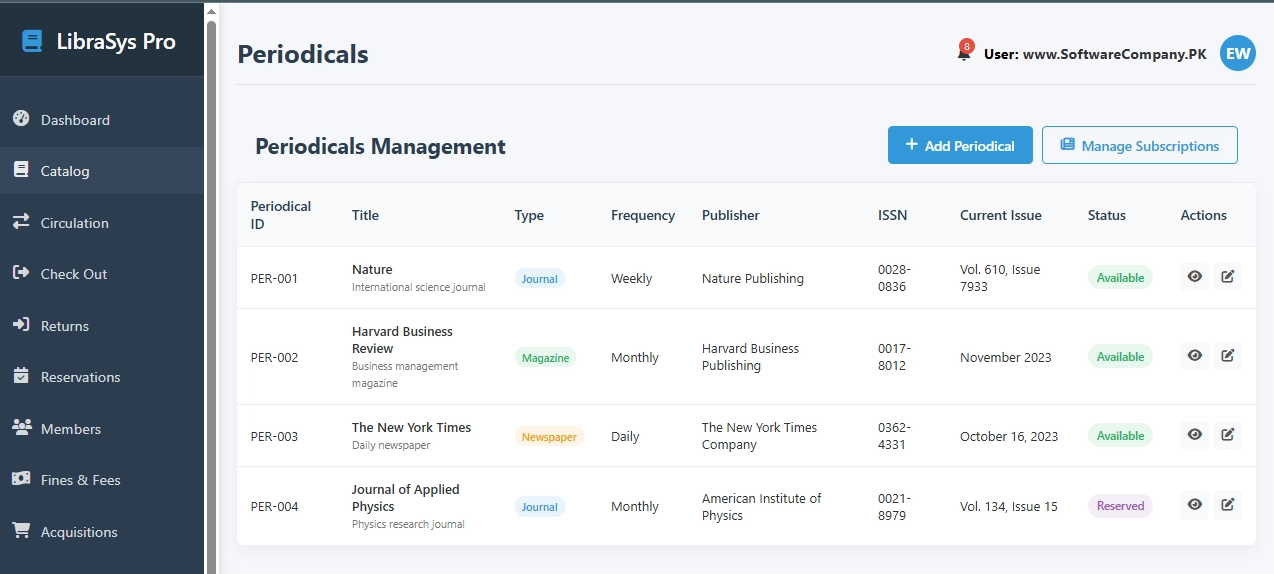Open the EW user avatar

click(1238, 54)
